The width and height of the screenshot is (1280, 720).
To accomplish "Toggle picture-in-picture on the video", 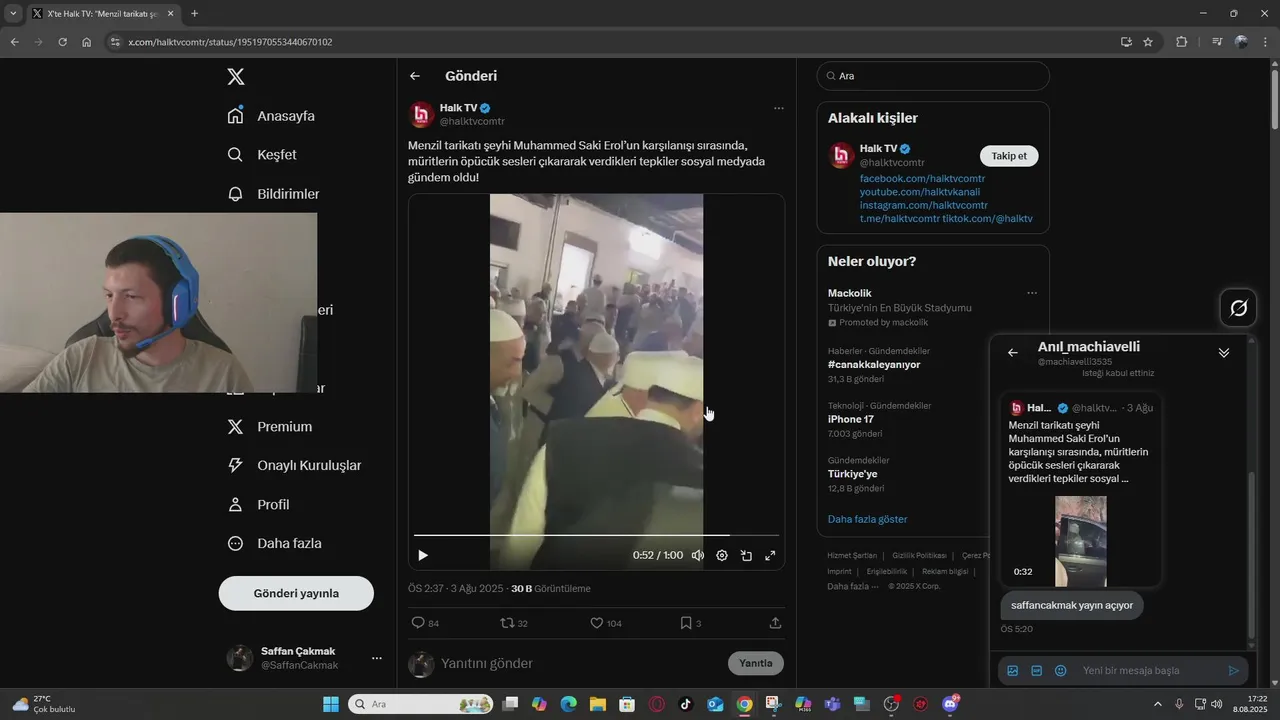I will click(x=746, y=555).
